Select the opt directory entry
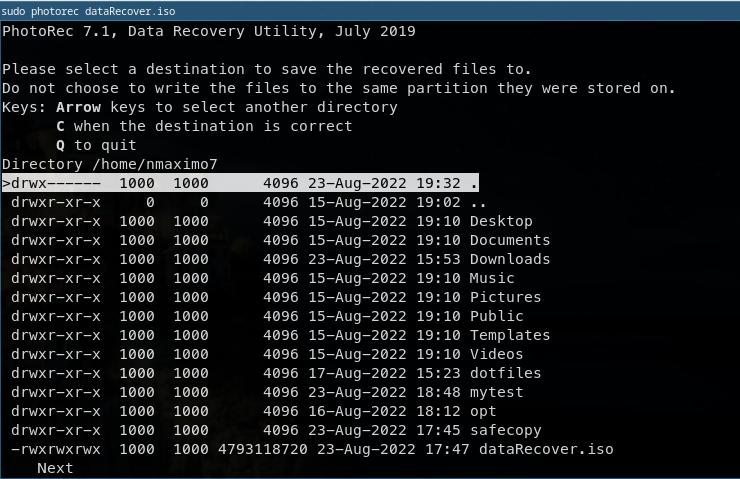Viewport: 740px width, 479px height. tap(482, 411)
